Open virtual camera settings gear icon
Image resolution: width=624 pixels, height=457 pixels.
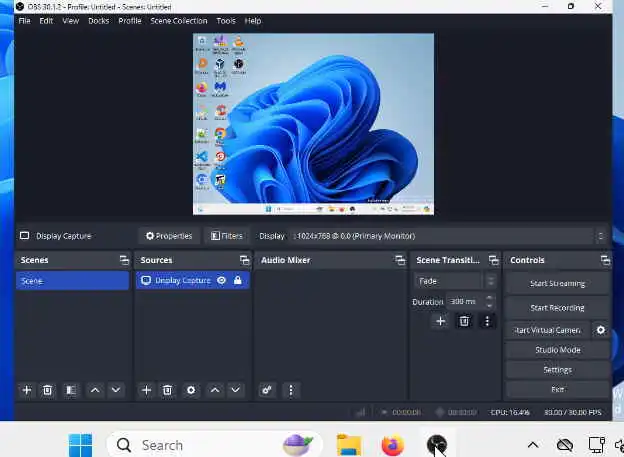pos(601,330)
